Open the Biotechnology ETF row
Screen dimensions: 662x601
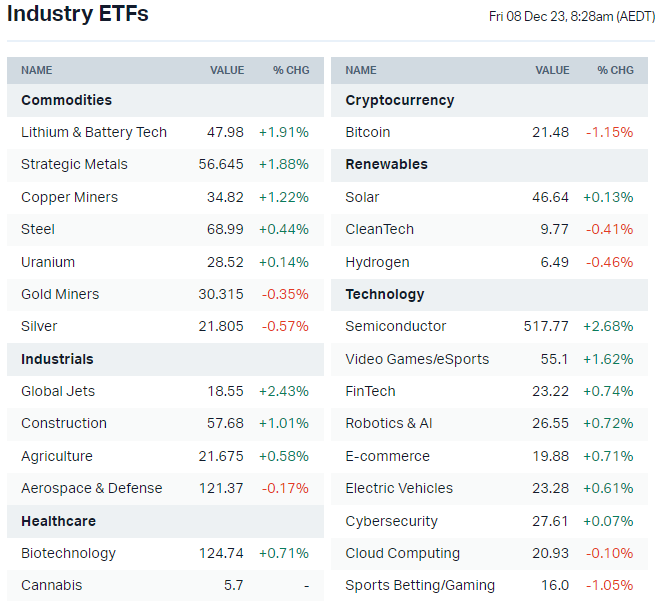(x=68, y=553)
